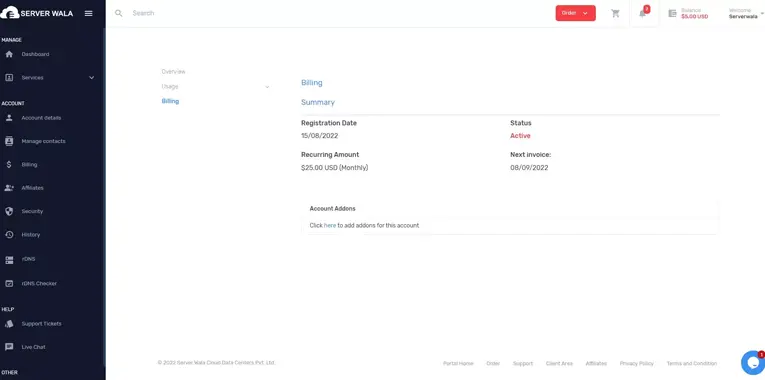
Task: Click the 08/09/2022 next invoice date
Action: click(x=529, y=168)
